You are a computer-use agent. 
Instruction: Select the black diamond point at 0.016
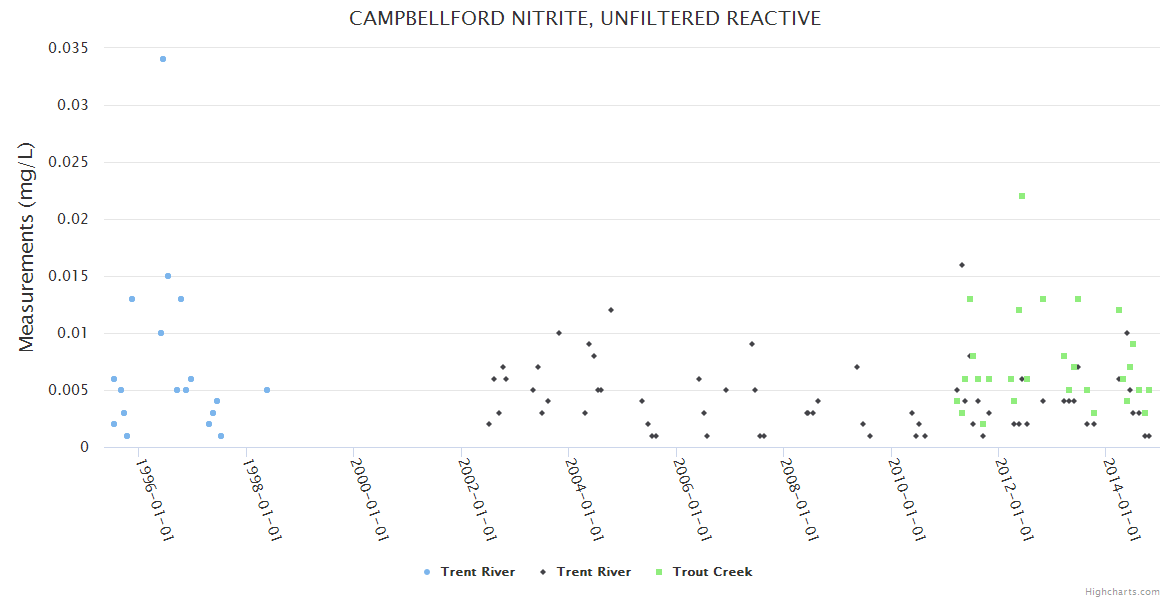(x=962, y=265)
